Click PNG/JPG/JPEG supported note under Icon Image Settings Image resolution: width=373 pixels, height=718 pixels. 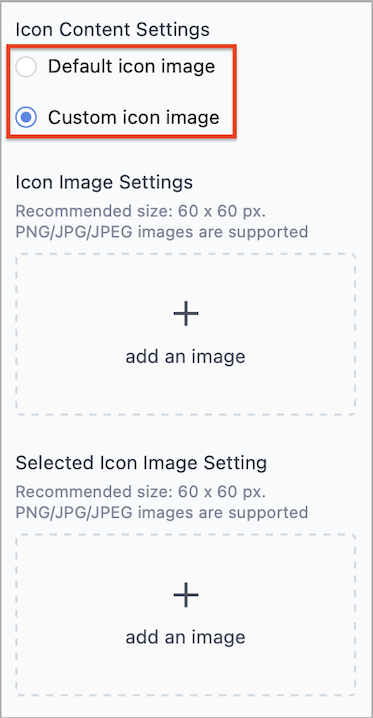click(x=162, y=232)
